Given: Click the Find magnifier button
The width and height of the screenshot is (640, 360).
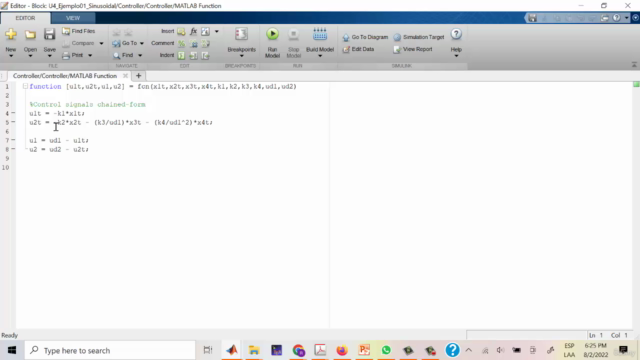Looking at the screenshot, I should click(123, 55).
